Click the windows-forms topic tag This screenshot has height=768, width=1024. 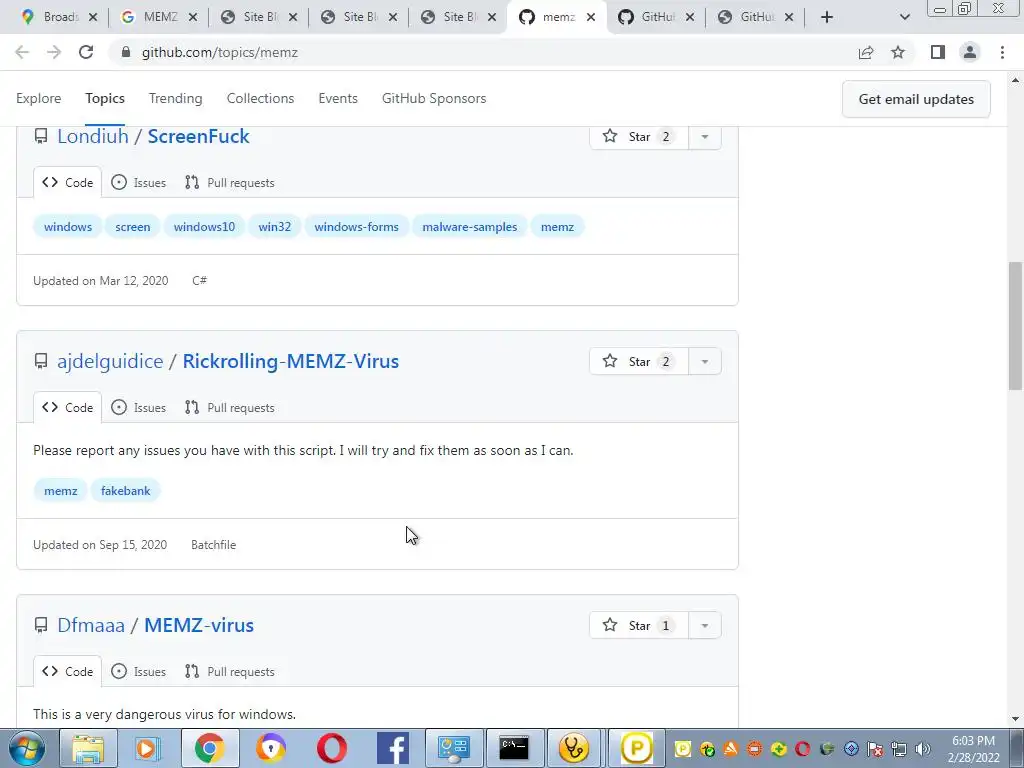point(357,227)
